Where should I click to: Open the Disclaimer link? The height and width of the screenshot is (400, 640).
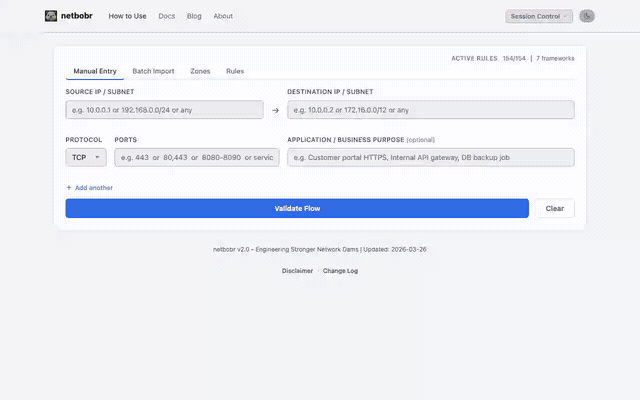(x=297, y=271)
